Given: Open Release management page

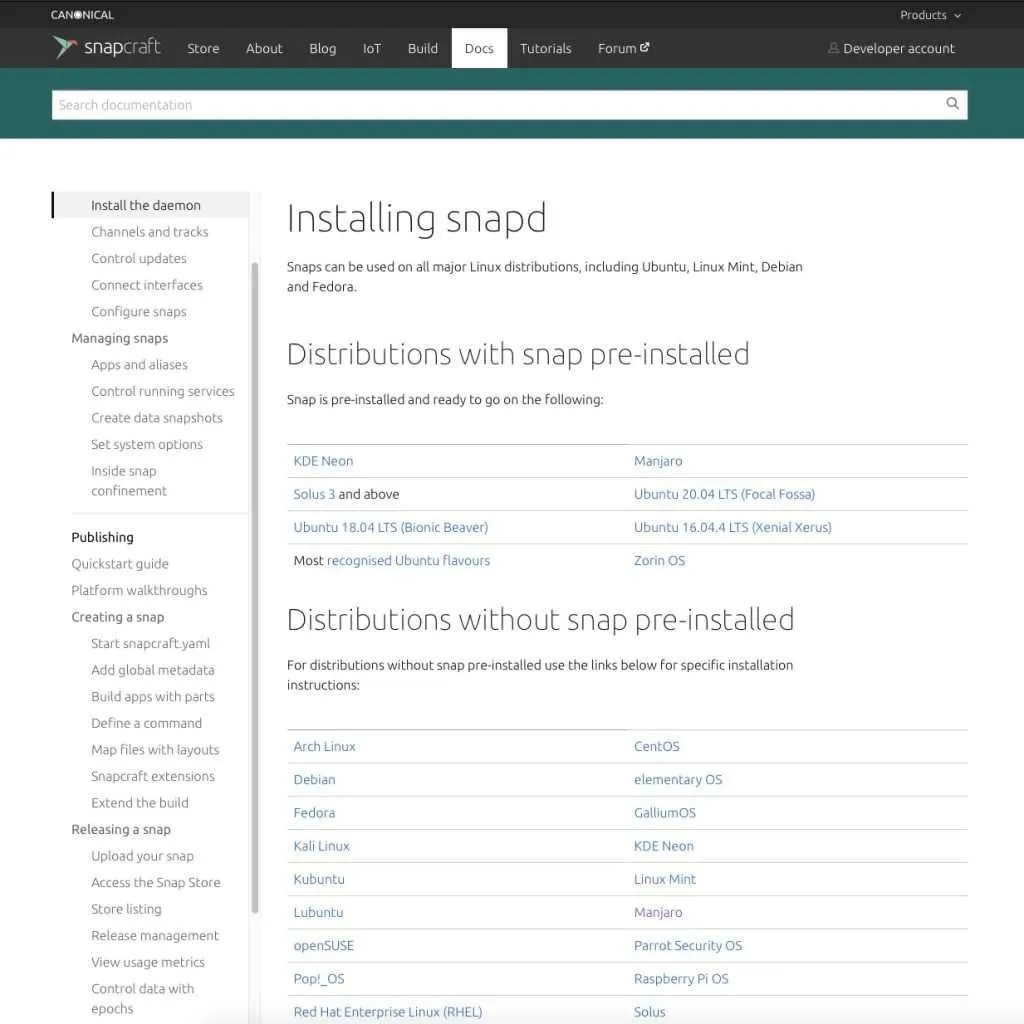Looking at the screenshot, I should (x=155, y=936).
